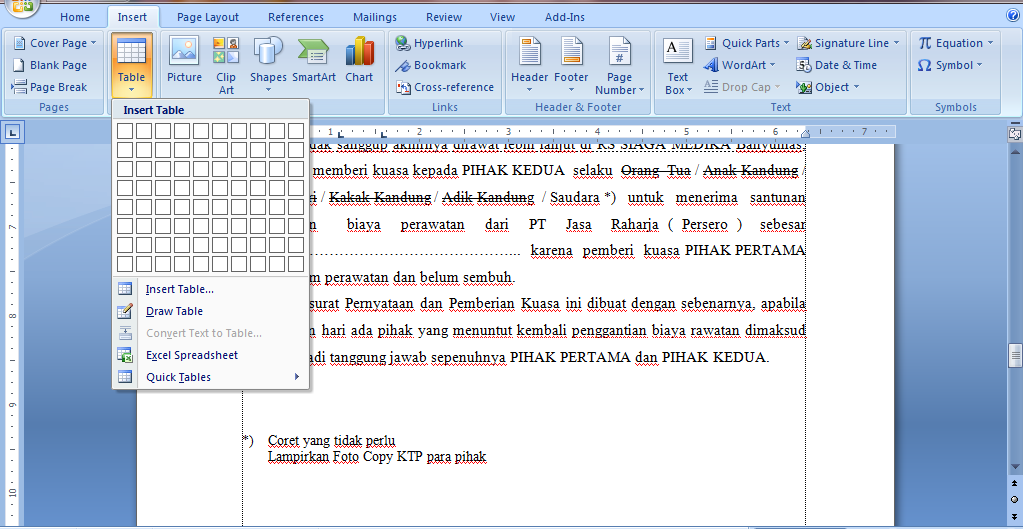Open the Shapes gallery
Screen dimensions: 1023x529
(x=268, y=65)
